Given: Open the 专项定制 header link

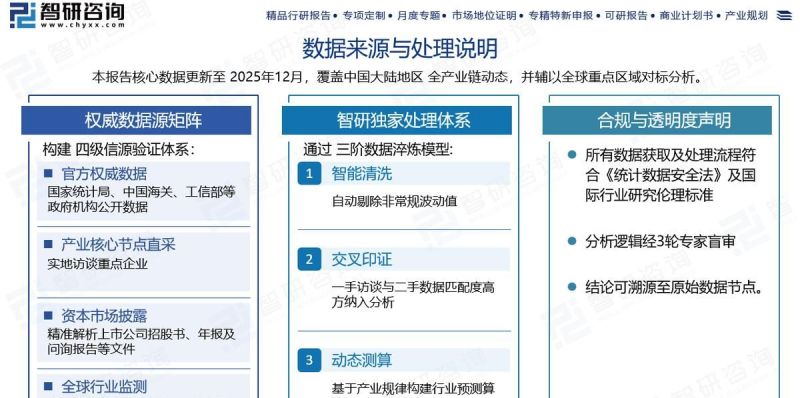Looking at the screenshot, I should (364, 16).
